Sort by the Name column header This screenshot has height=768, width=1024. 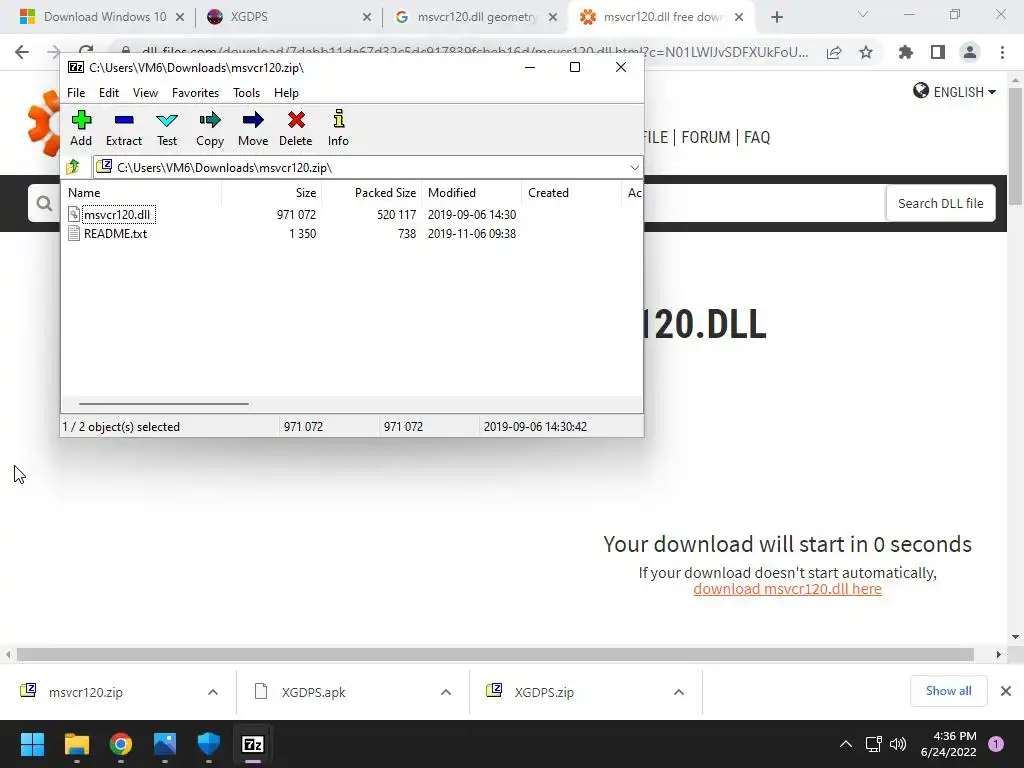pyautogui.click(x=142, y=193)
